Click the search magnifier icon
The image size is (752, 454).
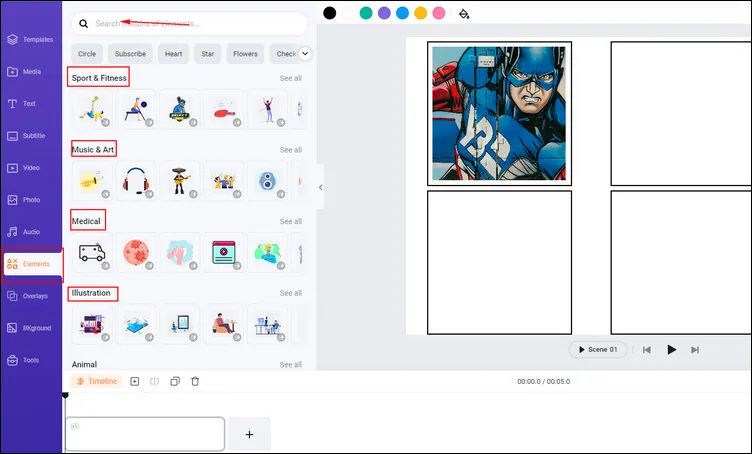tap(83, 23)
